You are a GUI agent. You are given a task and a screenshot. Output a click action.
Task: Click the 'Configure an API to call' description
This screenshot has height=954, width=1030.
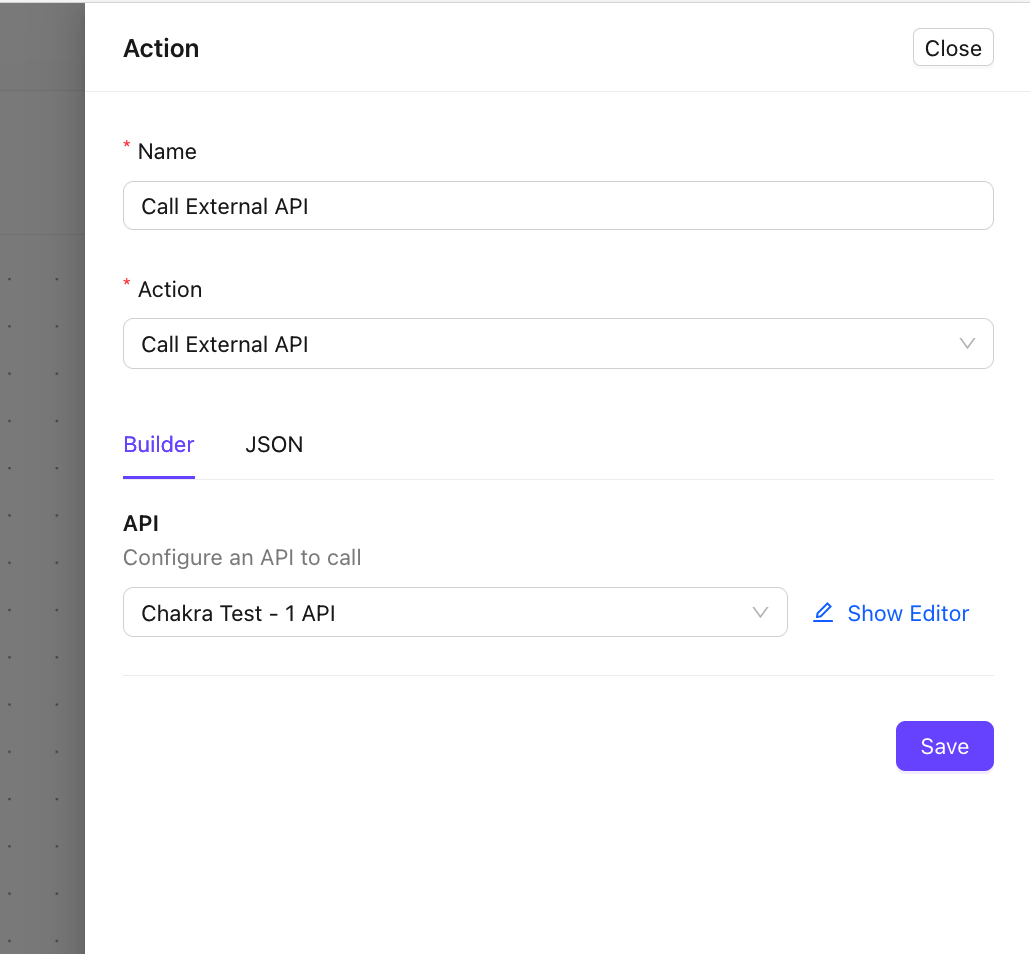pyautogui.click(x=242, y=558)
